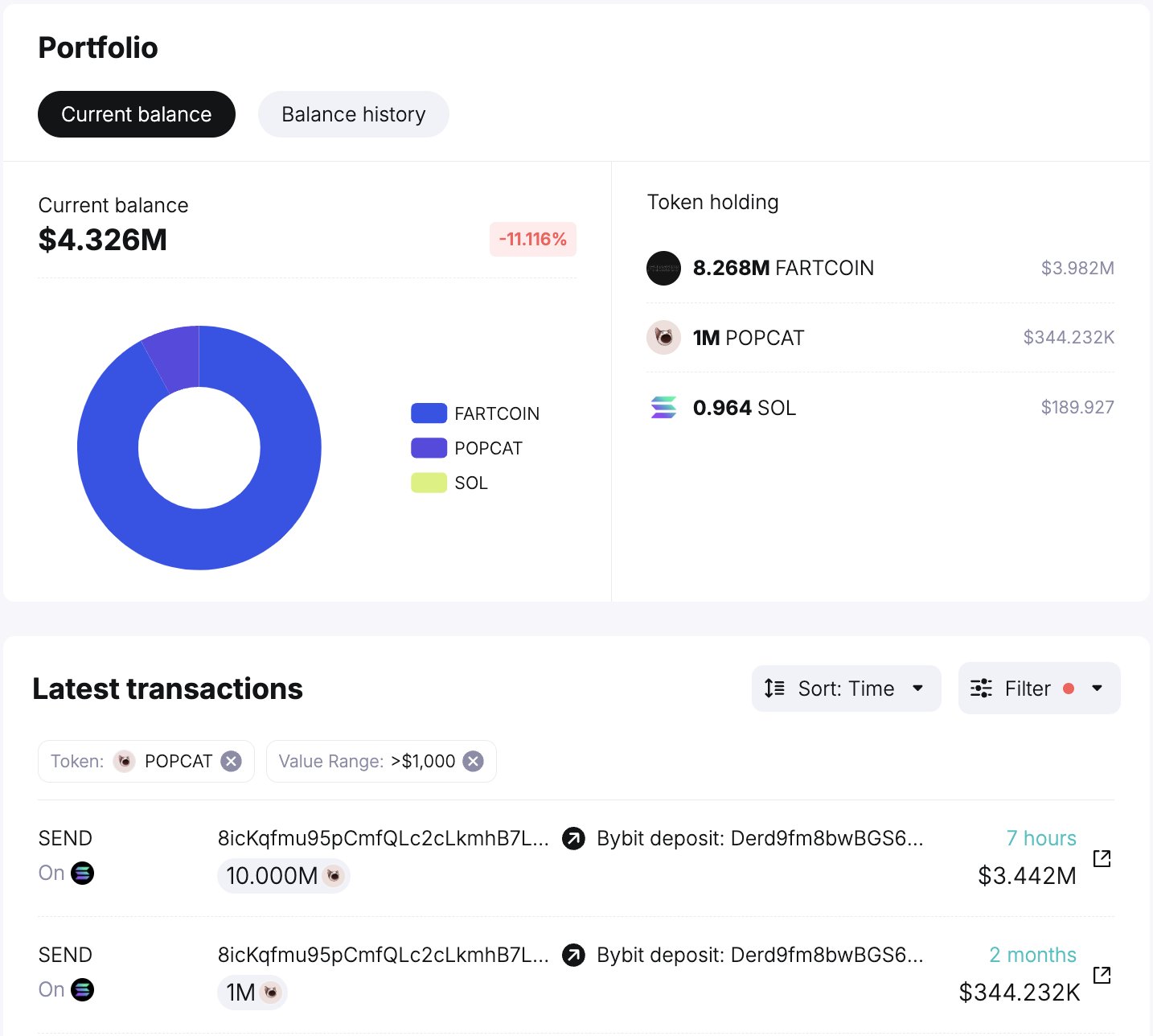The image size is (1153, 1036).
Task: Remove the POPCAT token filter
Action: pos(232,761)
